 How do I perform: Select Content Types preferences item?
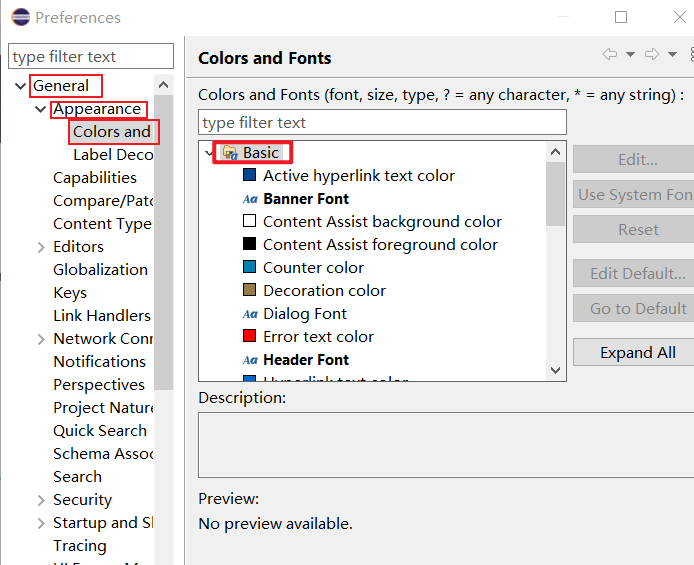pyautogui.click(x=103, y=223)
